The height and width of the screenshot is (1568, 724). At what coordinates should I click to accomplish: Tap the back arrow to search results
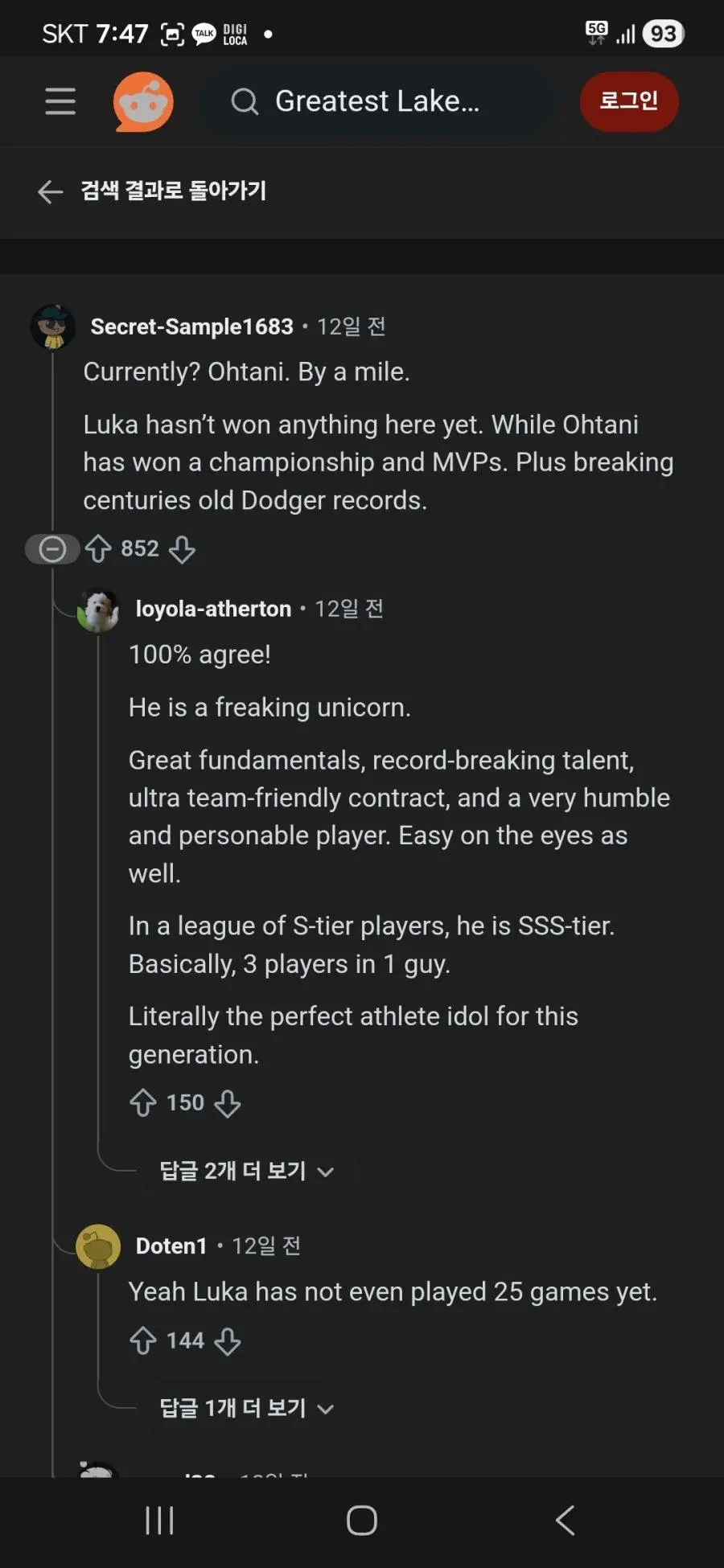coord(50,191)
